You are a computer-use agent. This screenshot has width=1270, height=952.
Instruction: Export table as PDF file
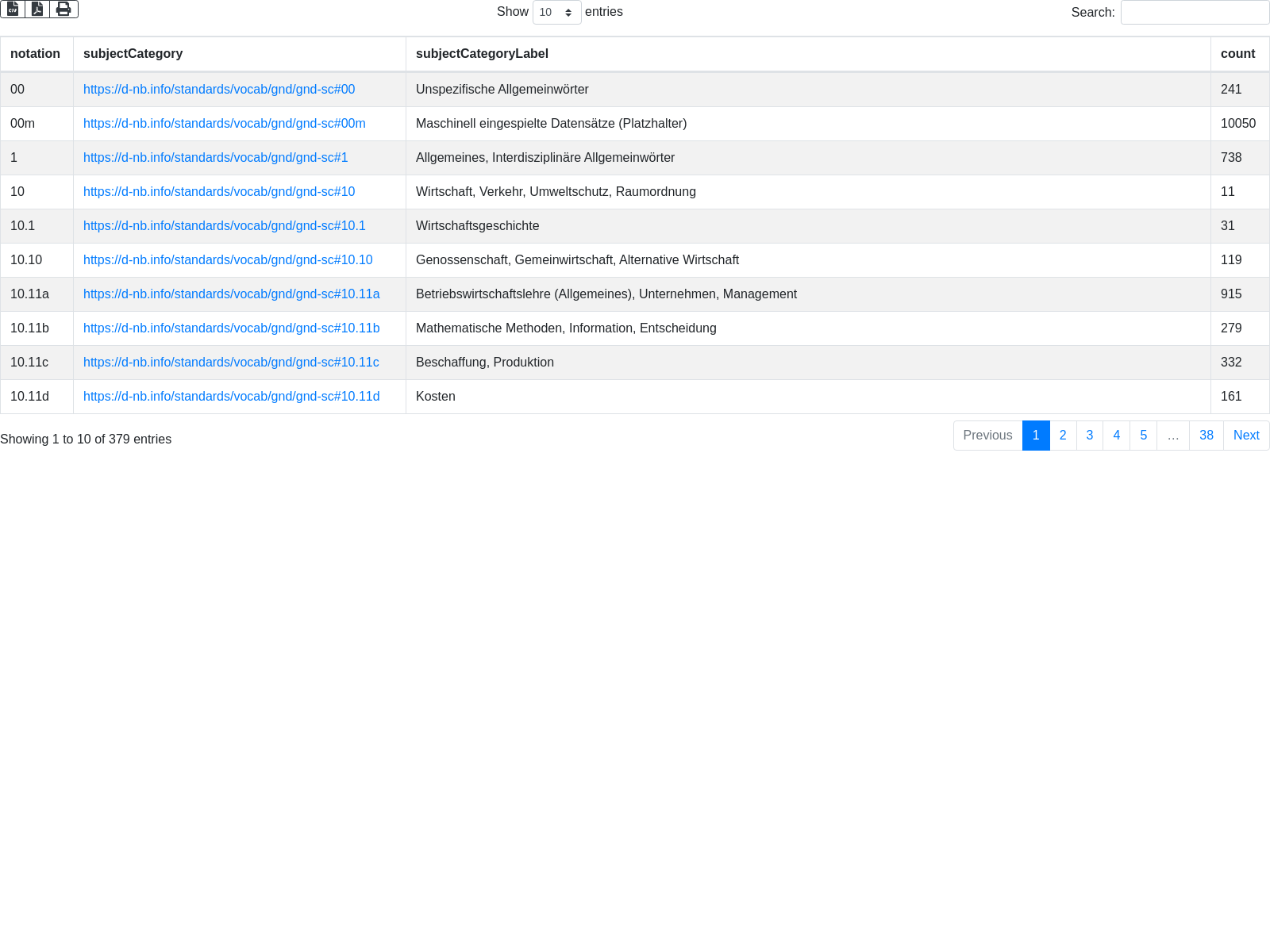(37, 9)
